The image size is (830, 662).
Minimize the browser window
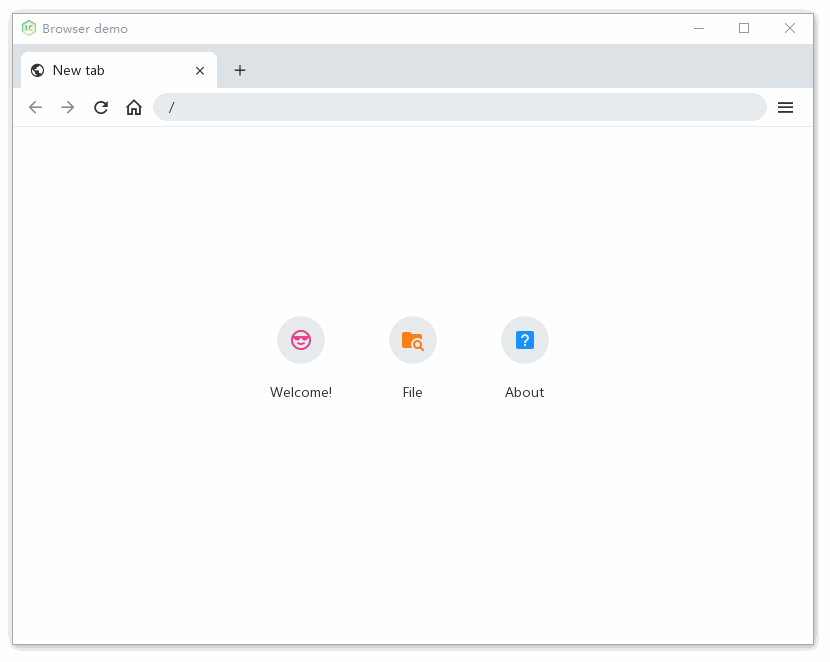[699, 28]
